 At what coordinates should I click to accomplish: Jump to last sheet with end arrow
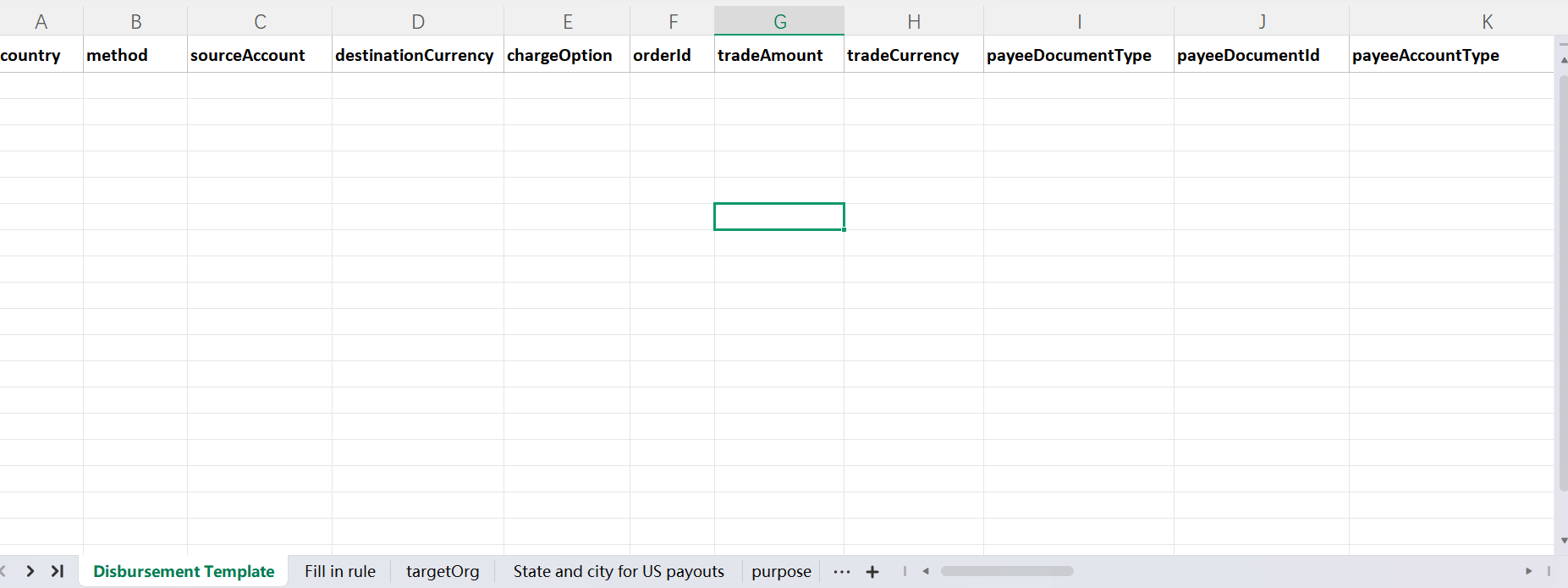[58, 571]
